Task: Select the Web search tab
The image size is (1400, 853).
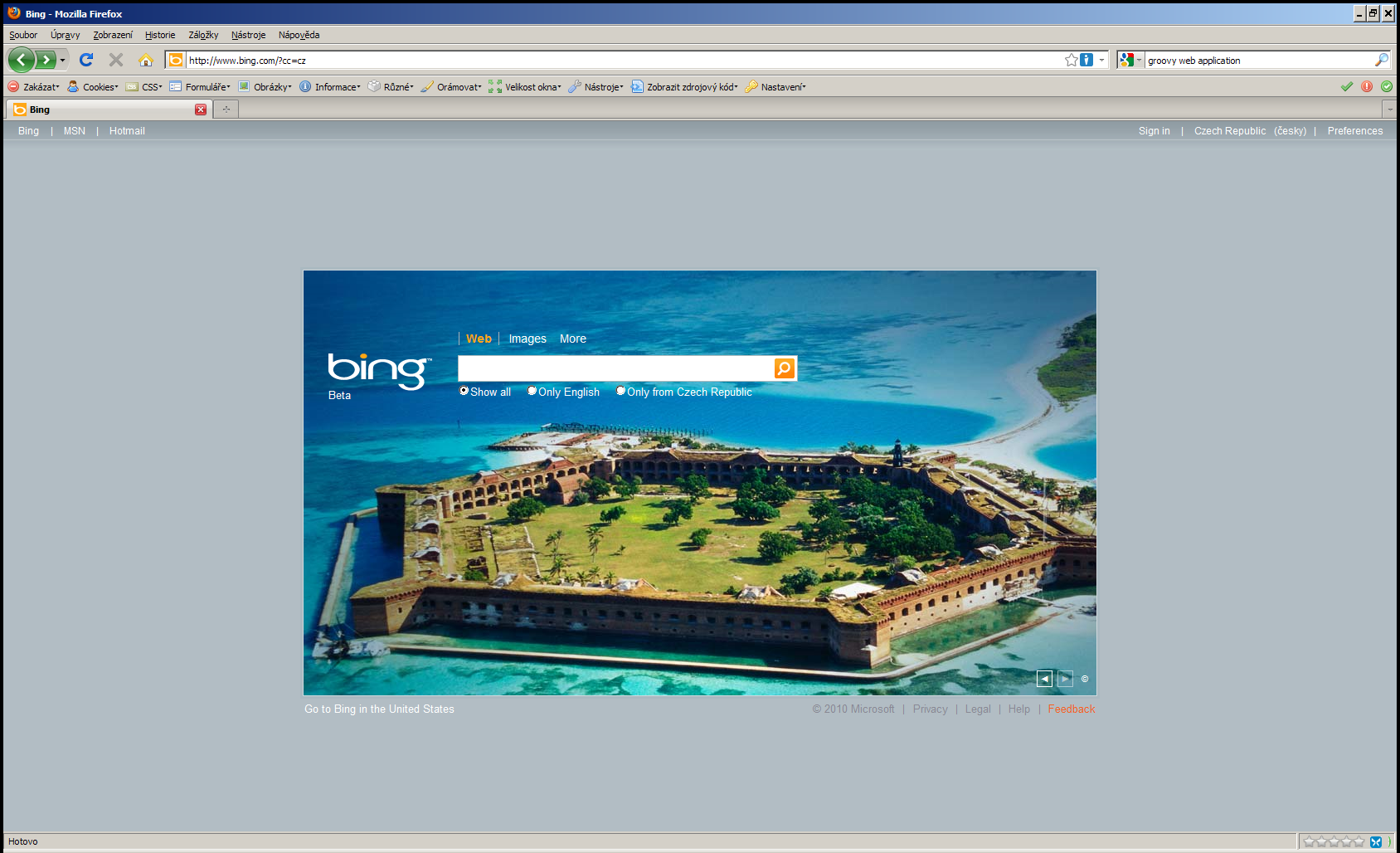Action: pyautogui.click(x=479, y=339)
